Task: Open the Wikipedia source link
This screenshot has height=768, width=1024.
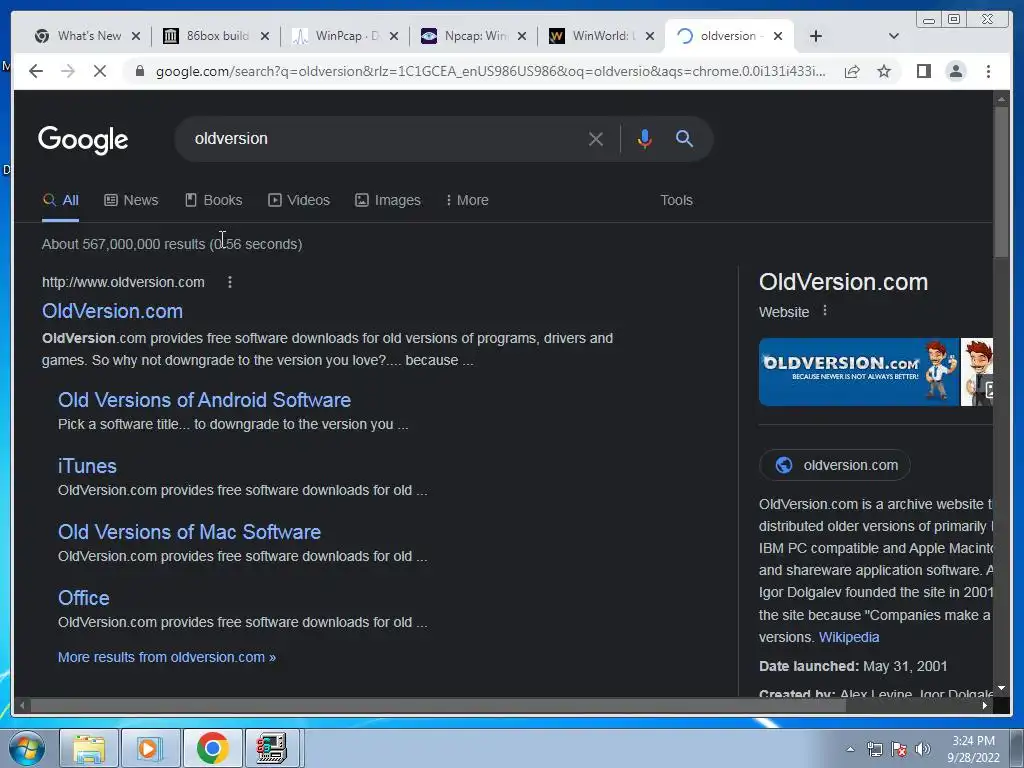Action: click(x=849, y=637)
